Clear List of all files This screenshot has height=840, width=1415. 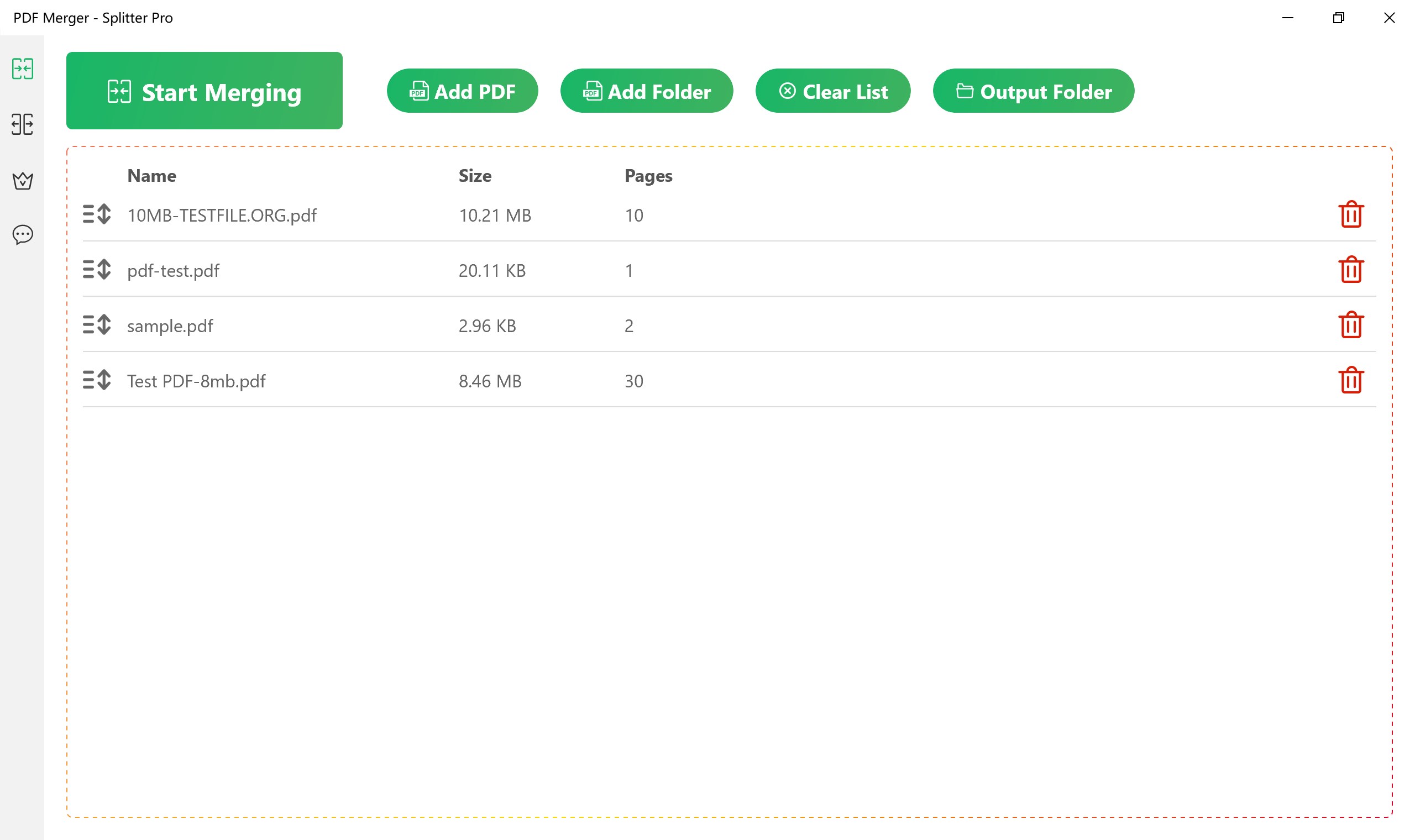(832, 91)
